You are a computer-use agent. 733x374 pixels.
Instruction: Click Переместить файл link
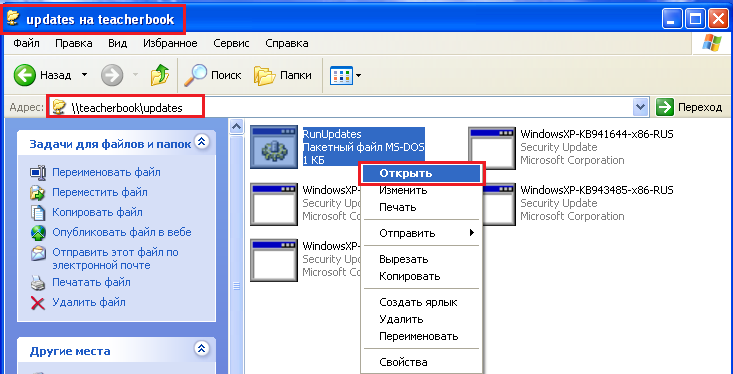[100, 192]
